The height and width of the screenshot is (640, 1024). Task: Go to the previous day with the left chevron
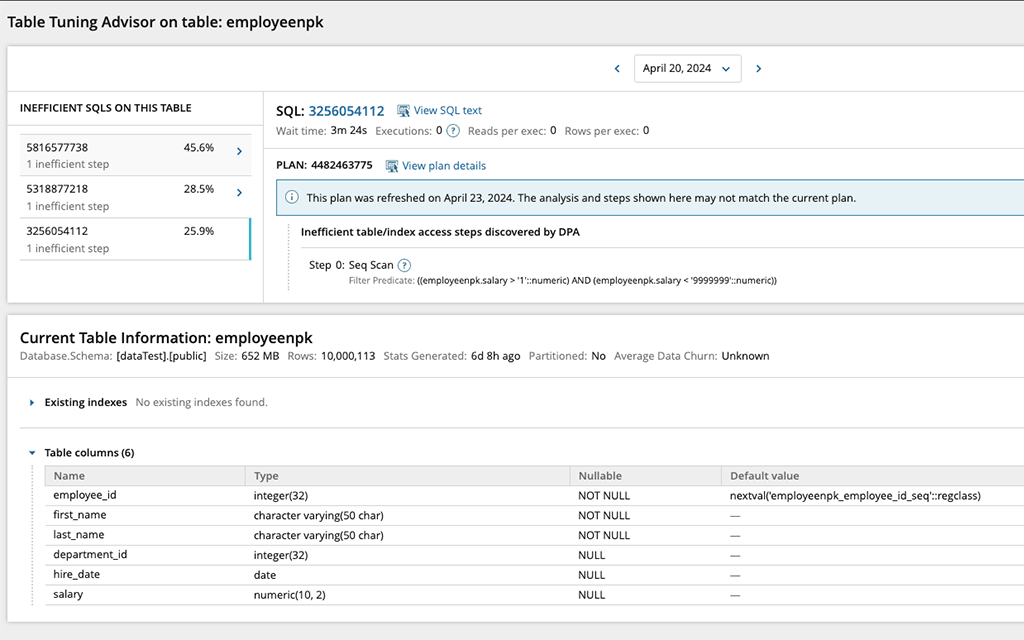(x=618, y=68)
